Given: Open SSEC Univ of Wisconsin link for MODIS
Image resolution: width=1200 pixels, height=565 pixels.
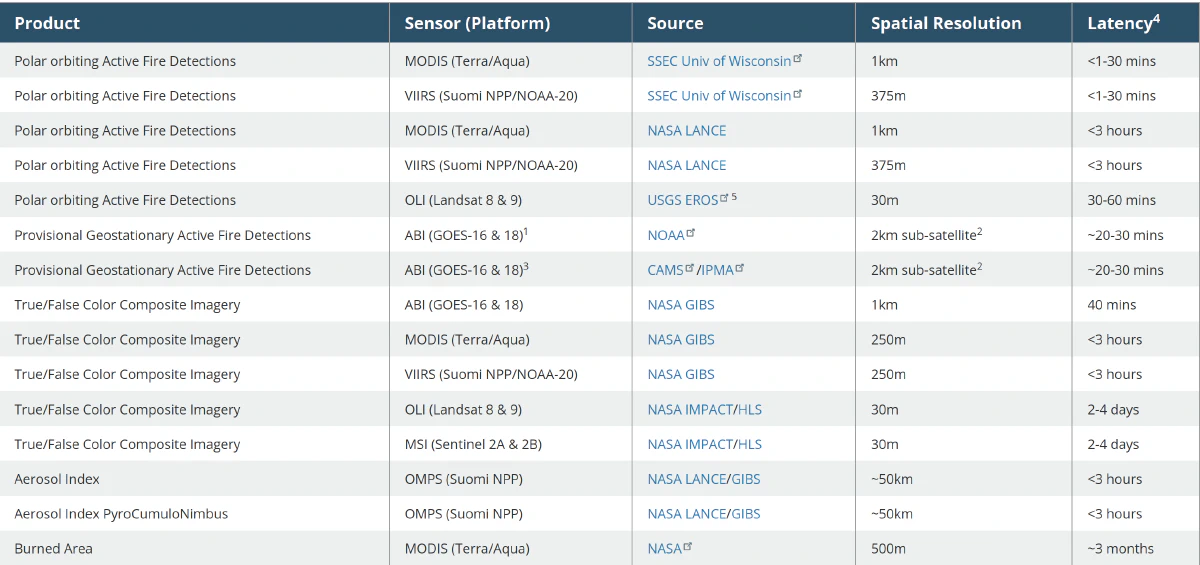Looking at the screenshot, I should point(719,61).
